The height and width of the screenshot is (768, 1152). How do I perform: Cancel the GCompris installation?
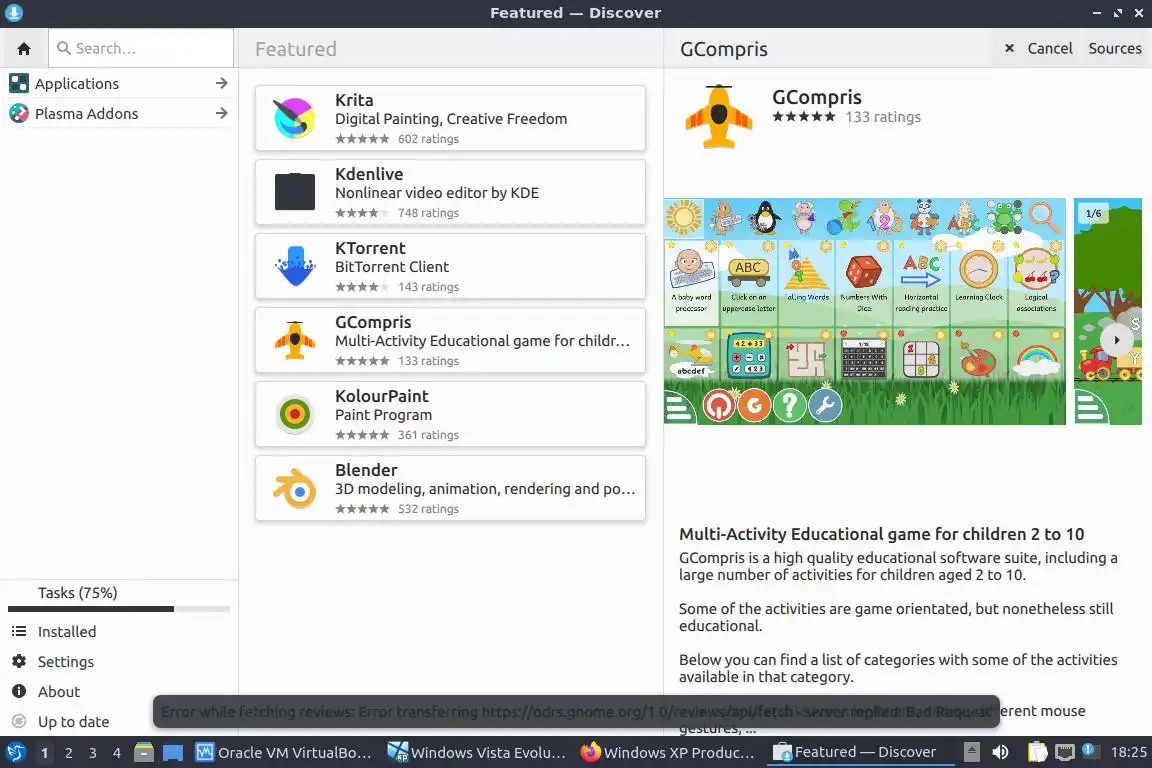pos(1039,49)
